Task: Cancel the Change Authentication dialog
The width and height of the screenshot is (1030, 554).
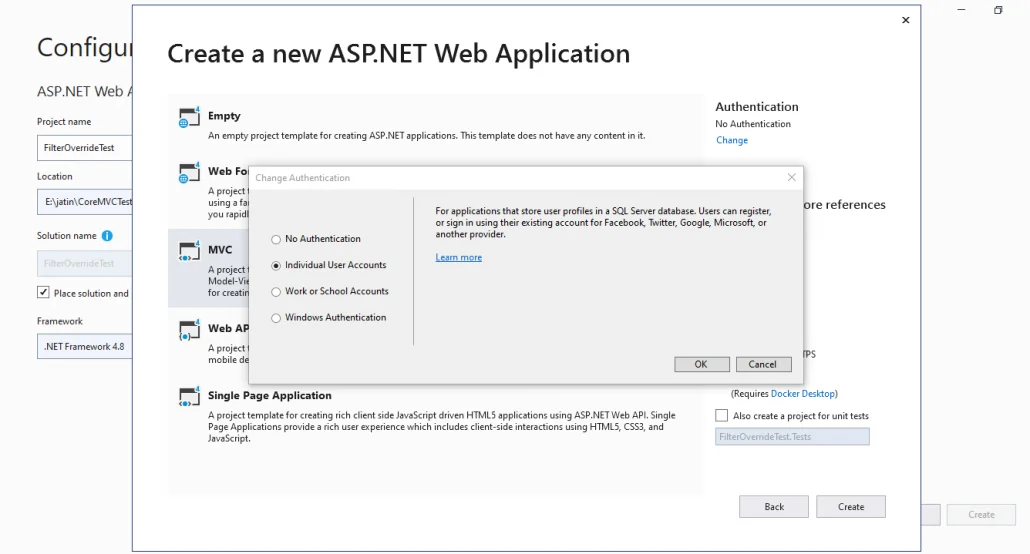Action: (x=763, y=364)
